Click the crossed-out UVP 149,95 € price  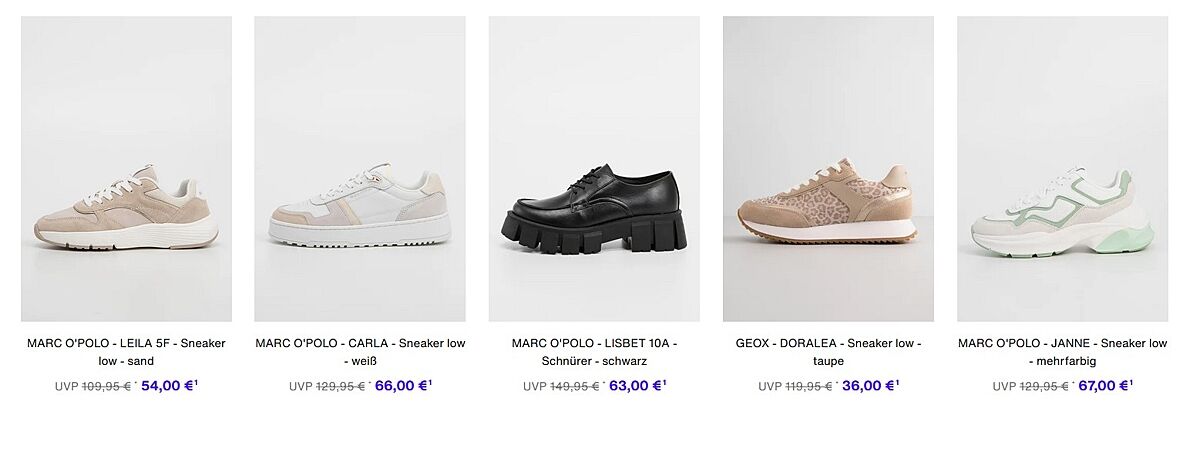574,387
